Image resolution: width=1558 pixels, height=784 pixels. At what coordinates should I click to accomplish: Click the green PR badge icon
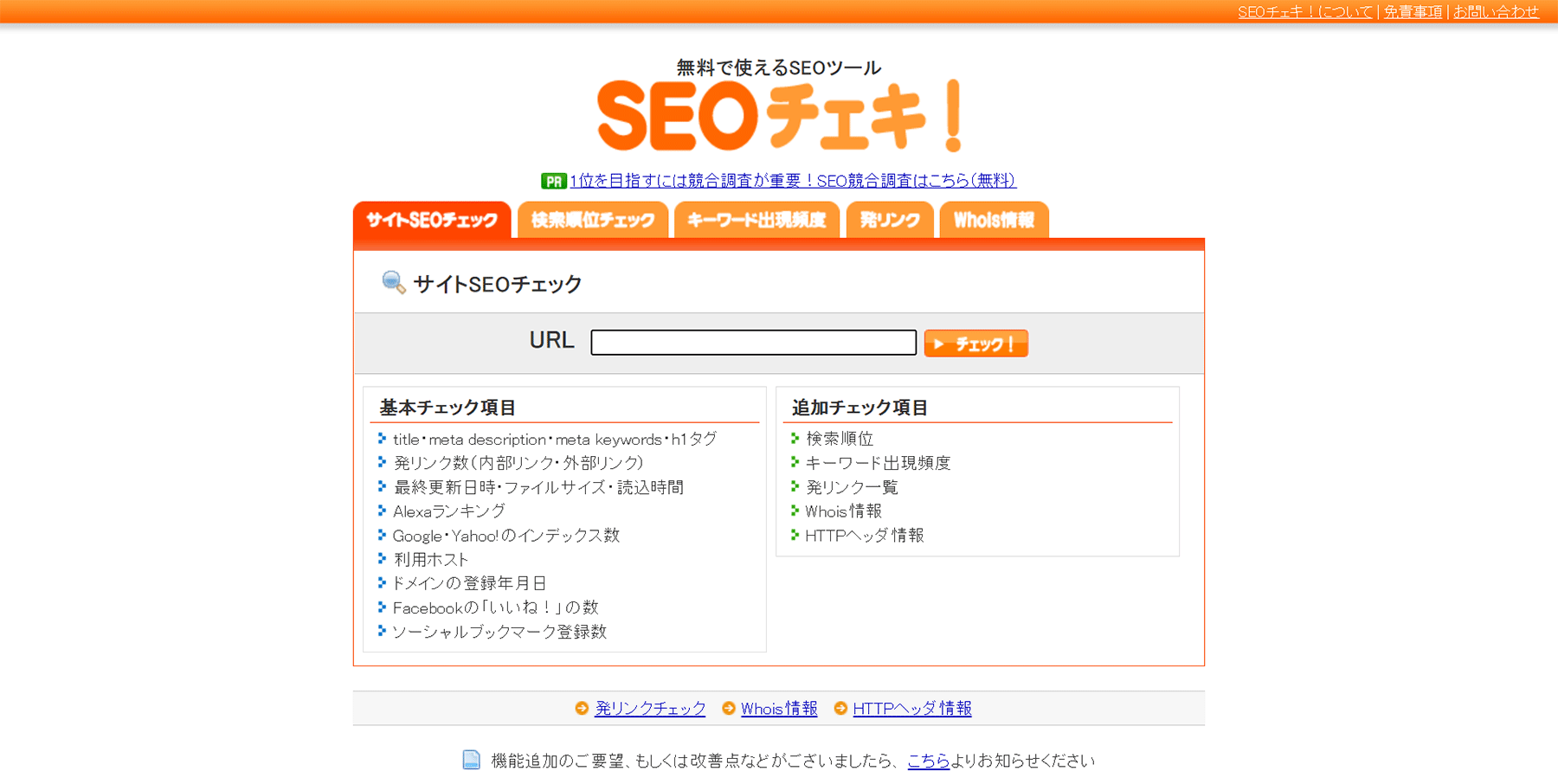553,181
